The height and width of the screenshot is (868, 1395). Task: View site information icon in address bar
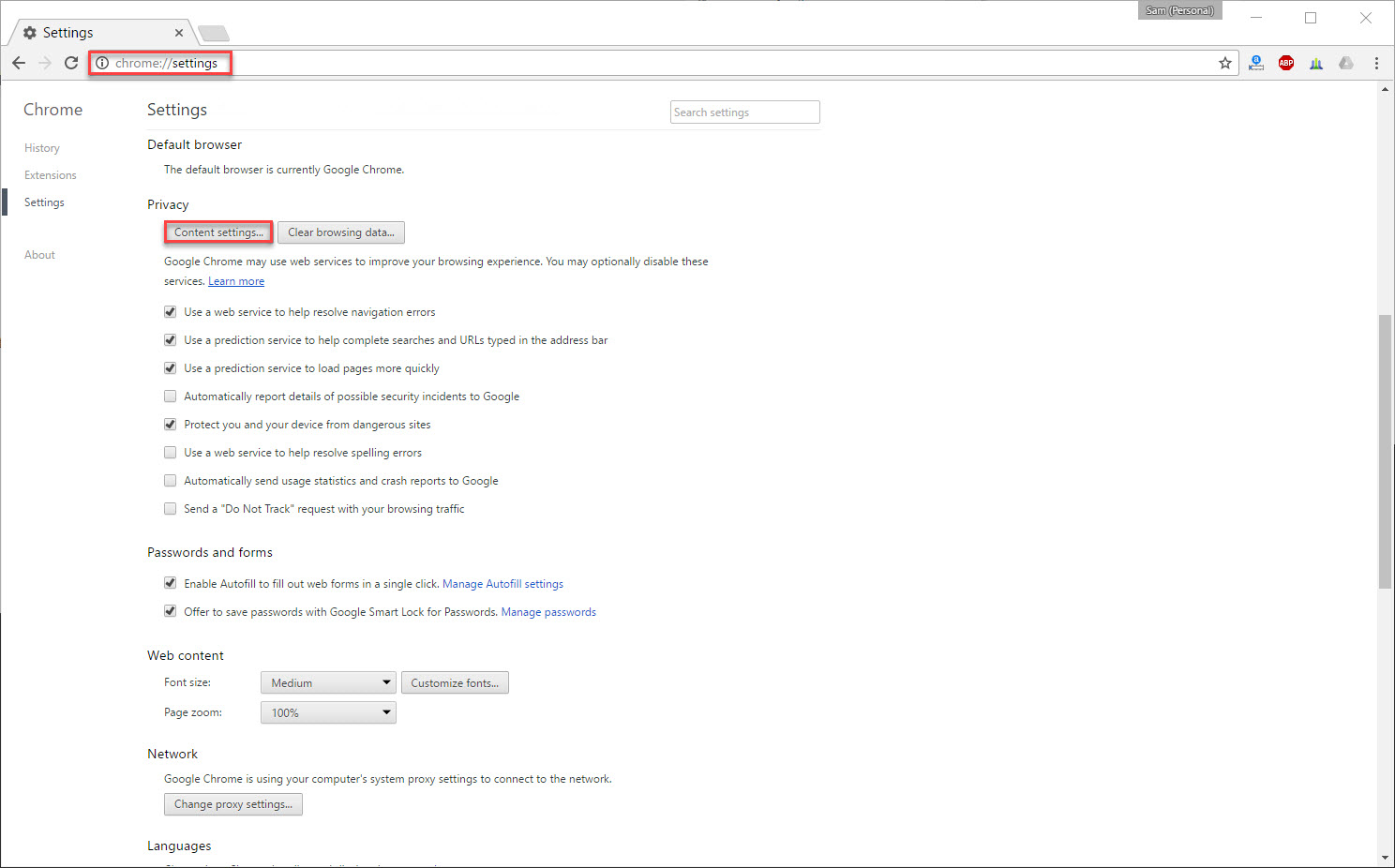click(102, 63)
